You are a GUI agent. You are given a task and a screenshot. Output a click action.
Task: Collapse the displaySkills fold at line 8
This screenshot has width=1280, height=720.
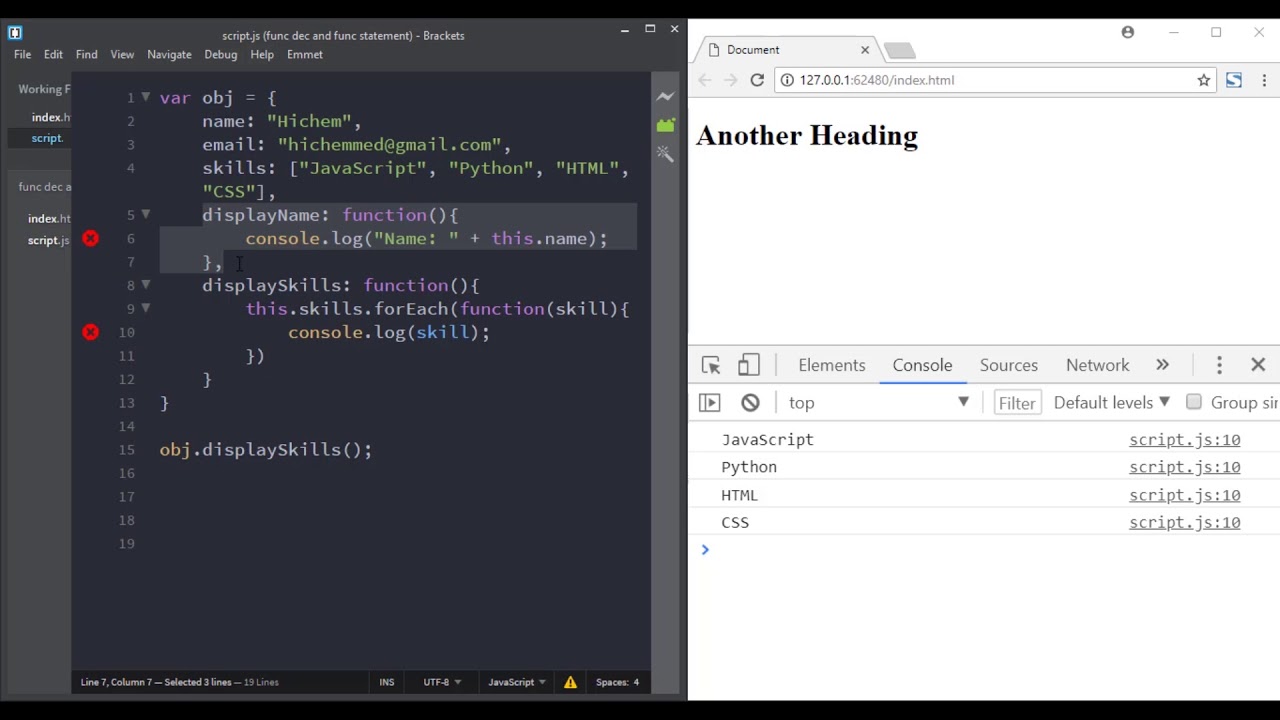(145, 284)
